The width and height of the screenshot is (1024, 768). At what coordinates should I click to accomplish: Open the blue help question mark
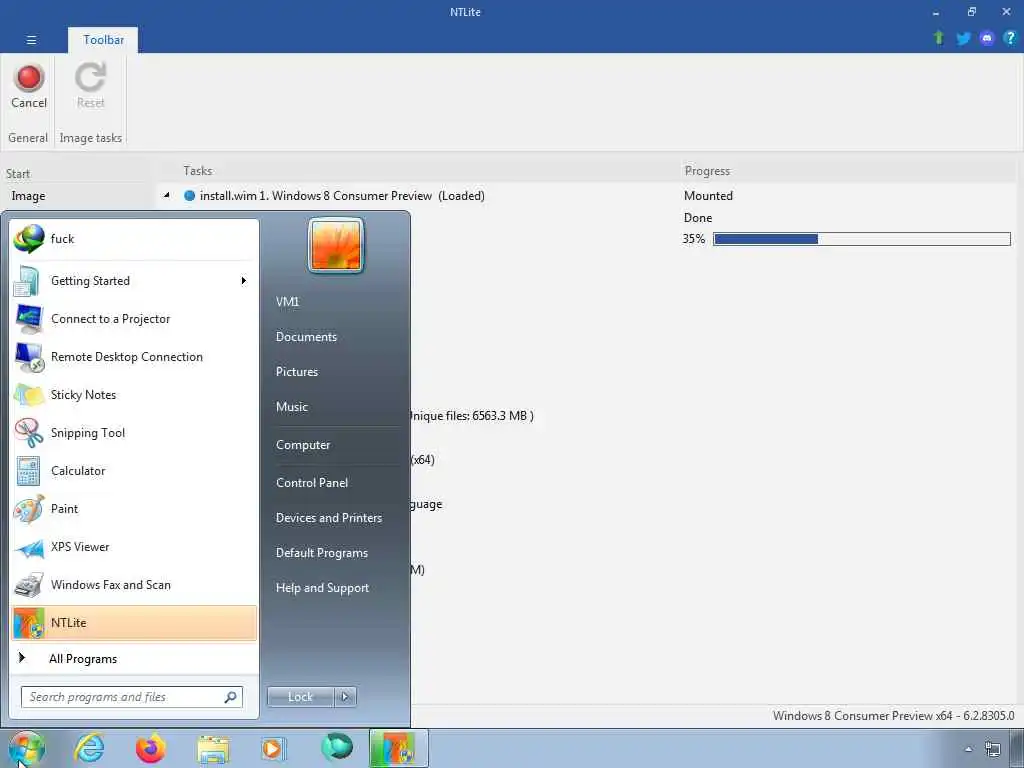point(1010,38)
